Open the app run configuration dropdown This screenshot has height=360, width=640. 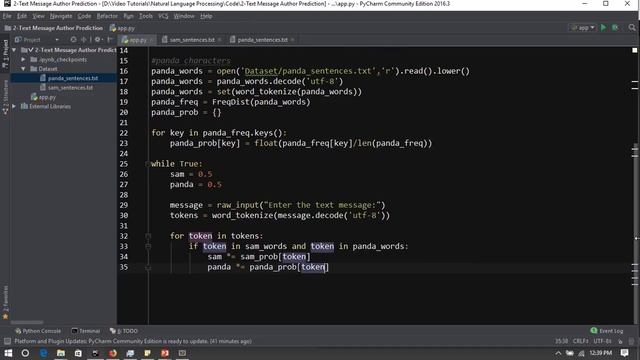click(x=582, y=27)
